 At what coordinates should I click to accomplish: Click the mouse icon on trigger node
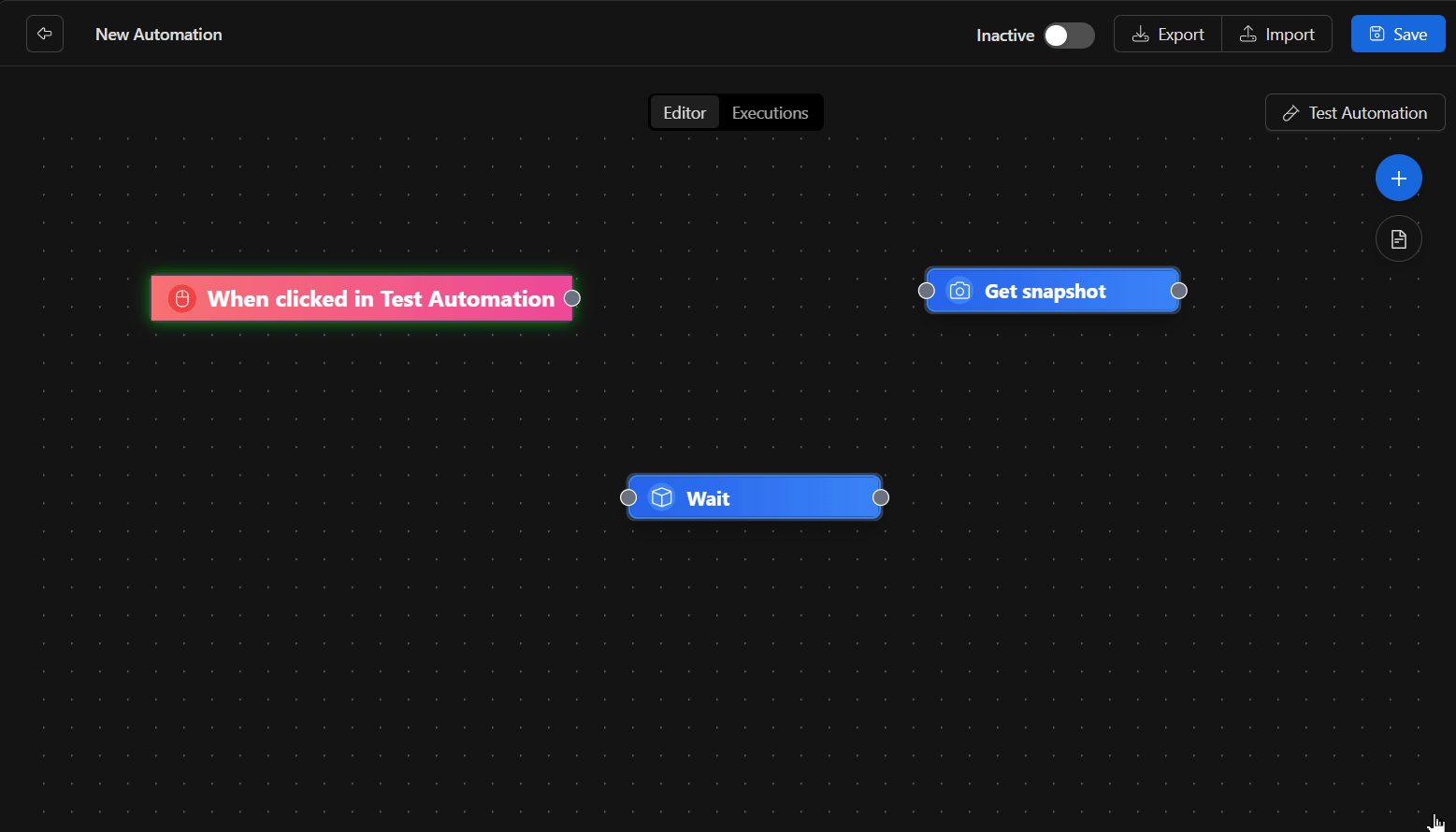182,298
